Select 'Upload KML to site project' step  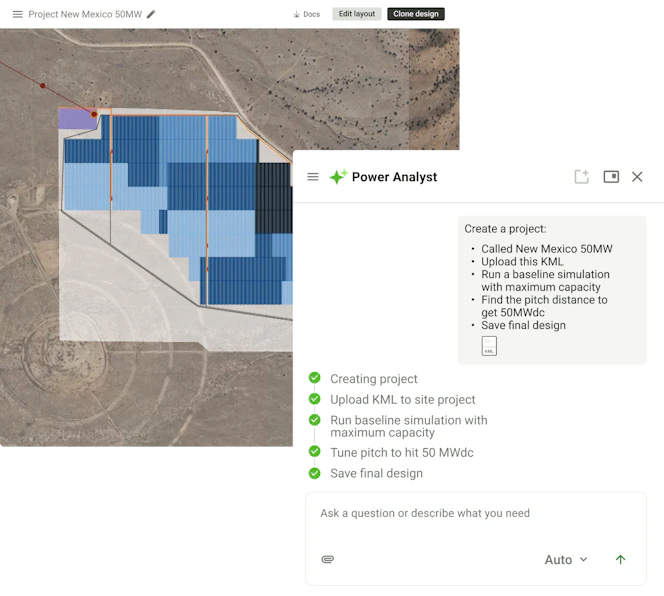click(x=403, y=399)
